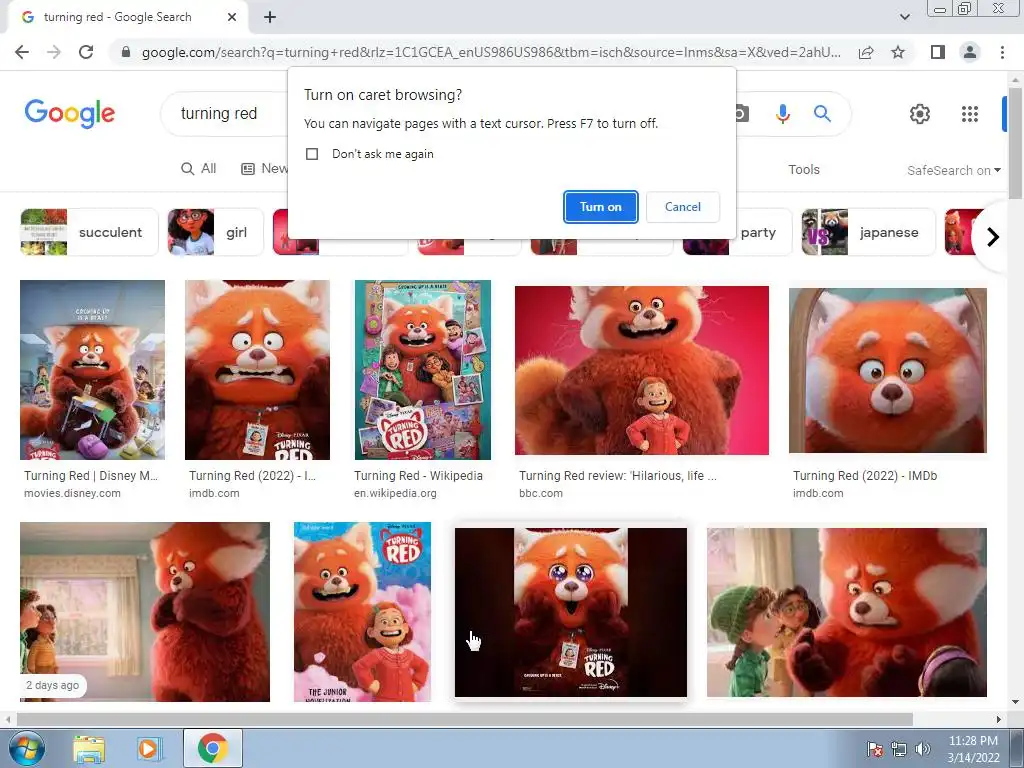Open the Chrome profile avatar
1024x768 pixels.
pos(970,52)
